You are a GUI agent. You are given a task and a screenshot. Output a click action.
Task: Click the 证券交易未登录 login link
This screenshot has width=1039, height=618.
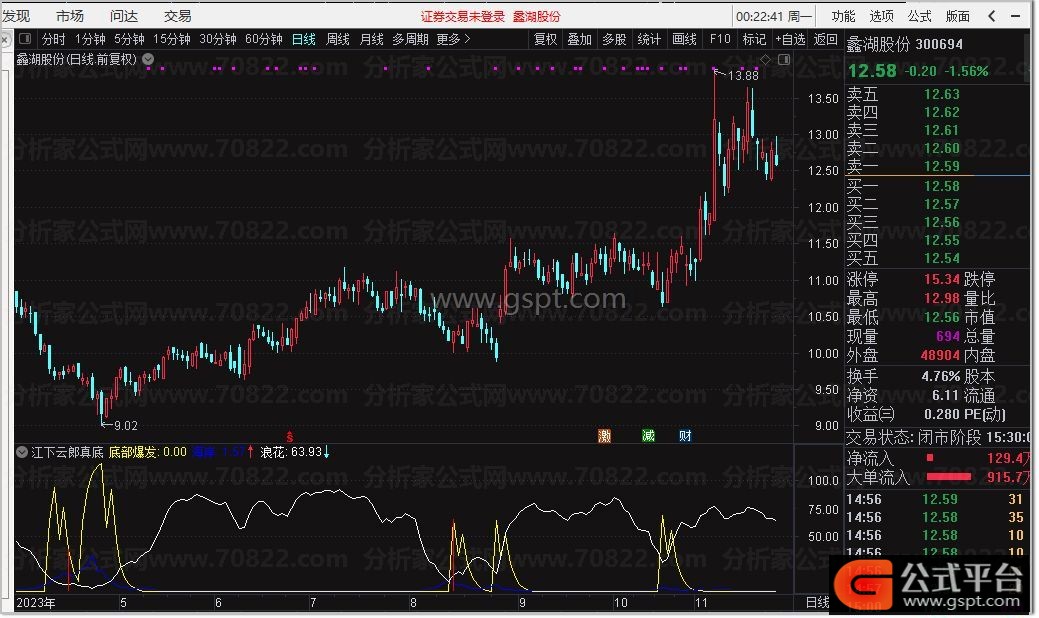click(x=463, y=17)
